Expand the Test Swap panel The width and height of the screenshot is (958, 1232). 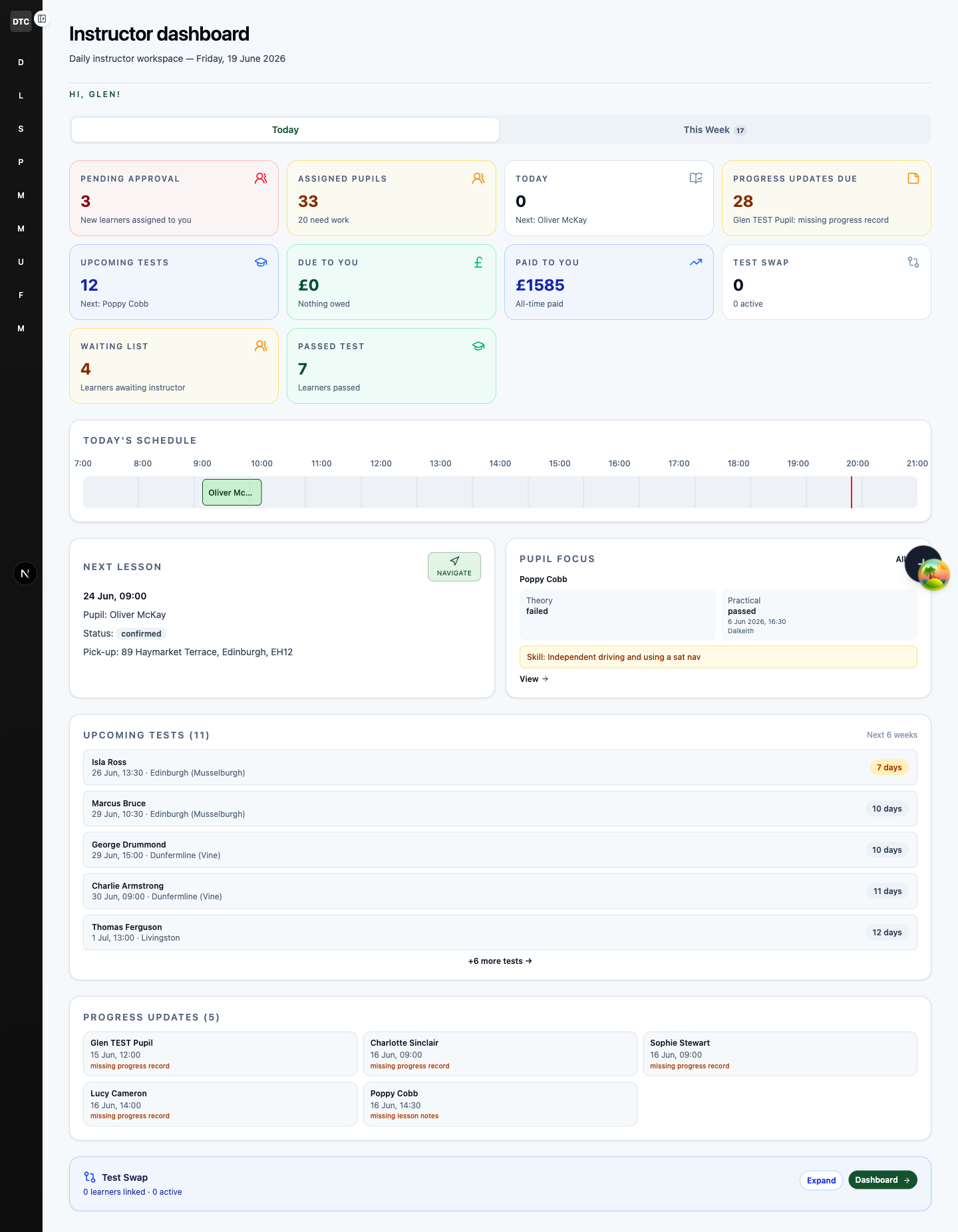(x=822, y=1180)
